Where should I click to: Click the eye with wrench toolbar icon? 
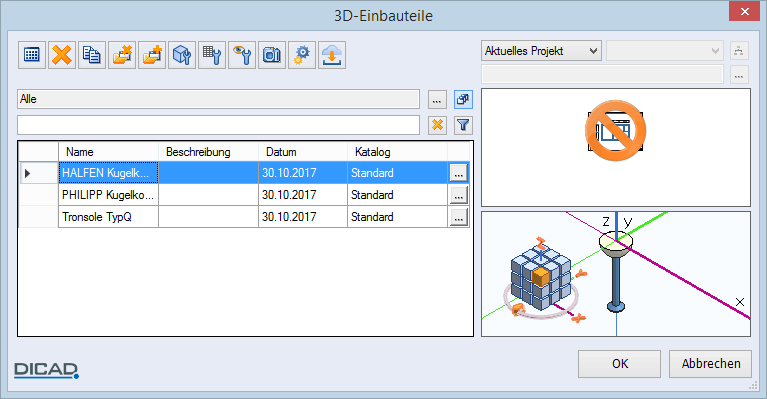[242, 55]
